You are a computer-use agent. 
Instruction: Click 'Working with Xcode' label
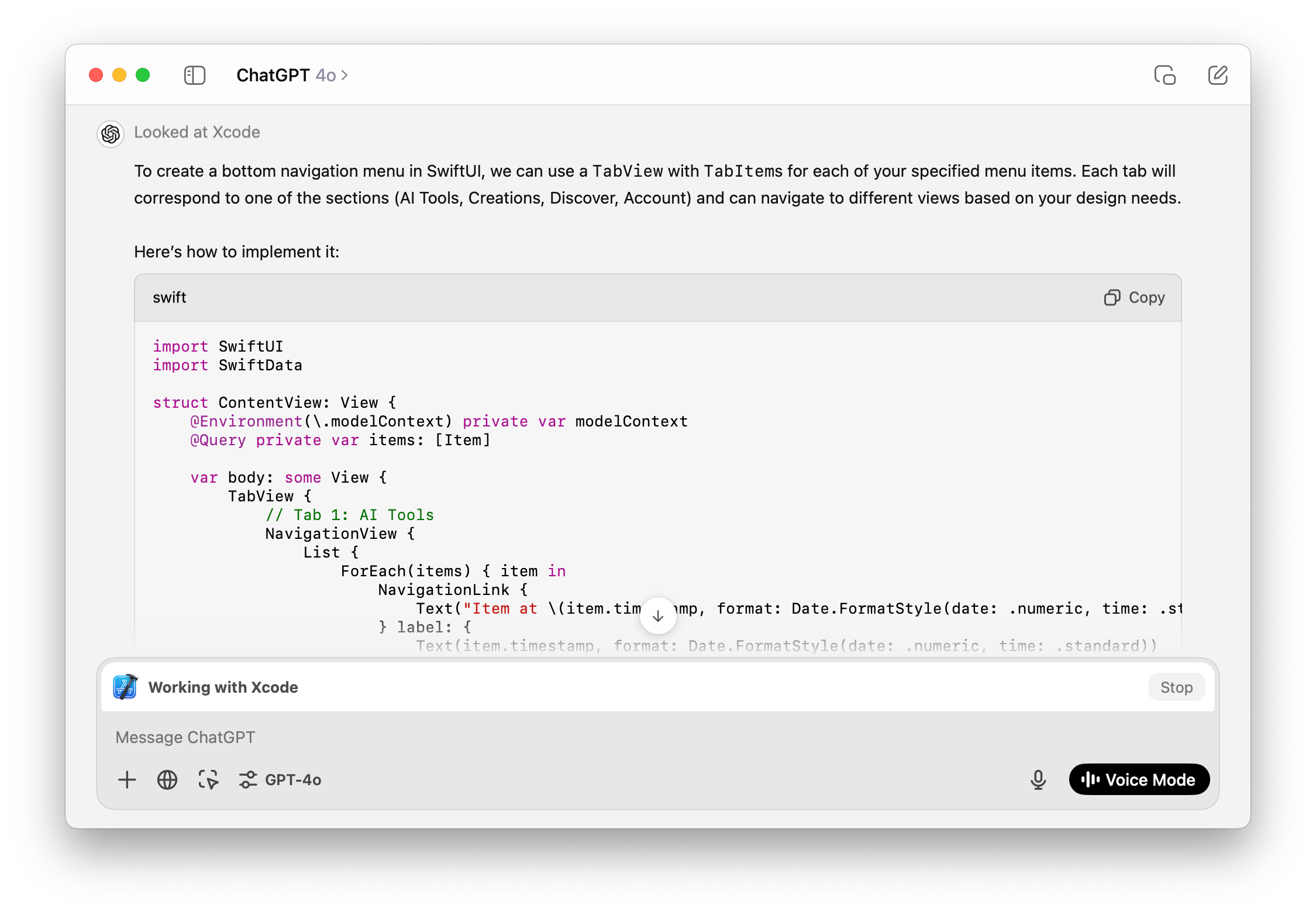tap(223, 687)
